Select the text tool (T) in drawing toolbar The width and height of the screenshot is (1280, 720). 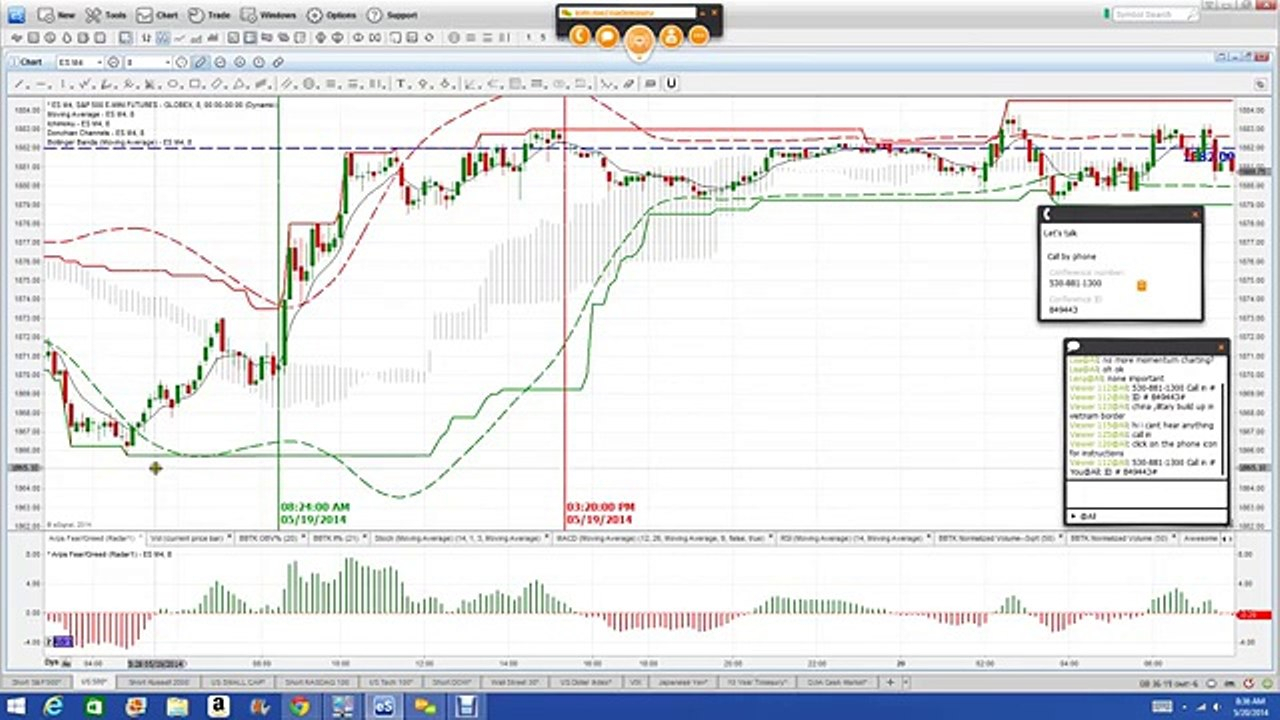coord(399,84)
